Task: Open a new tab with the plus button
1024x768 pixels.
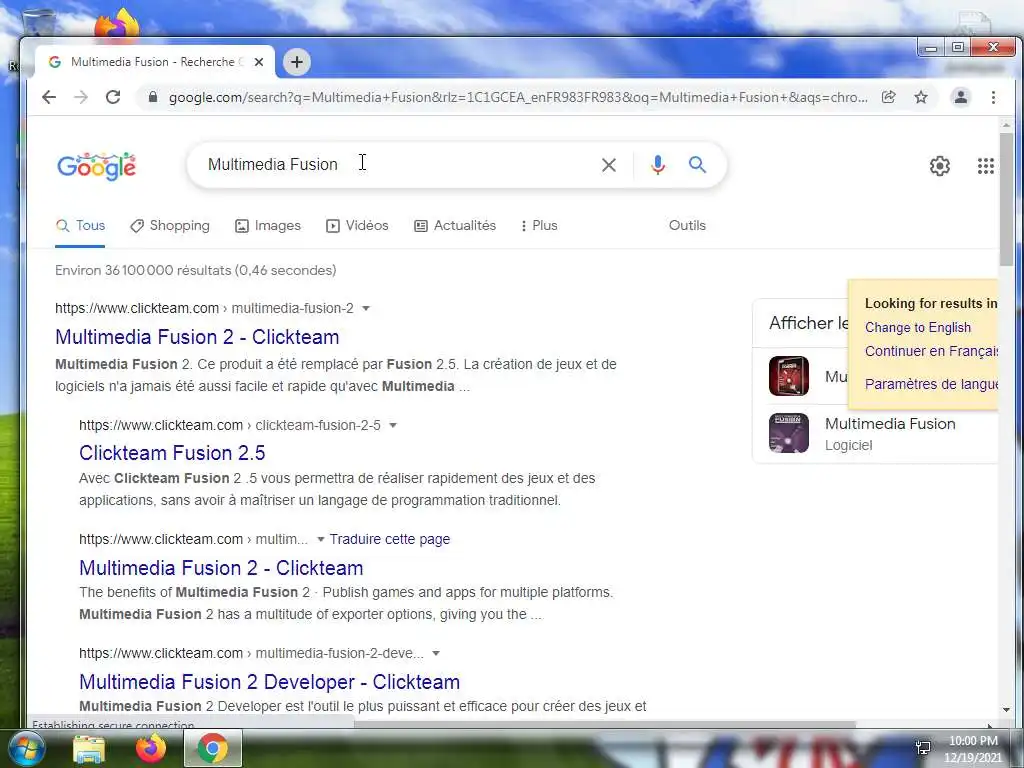Action: (x=296, y=62)
